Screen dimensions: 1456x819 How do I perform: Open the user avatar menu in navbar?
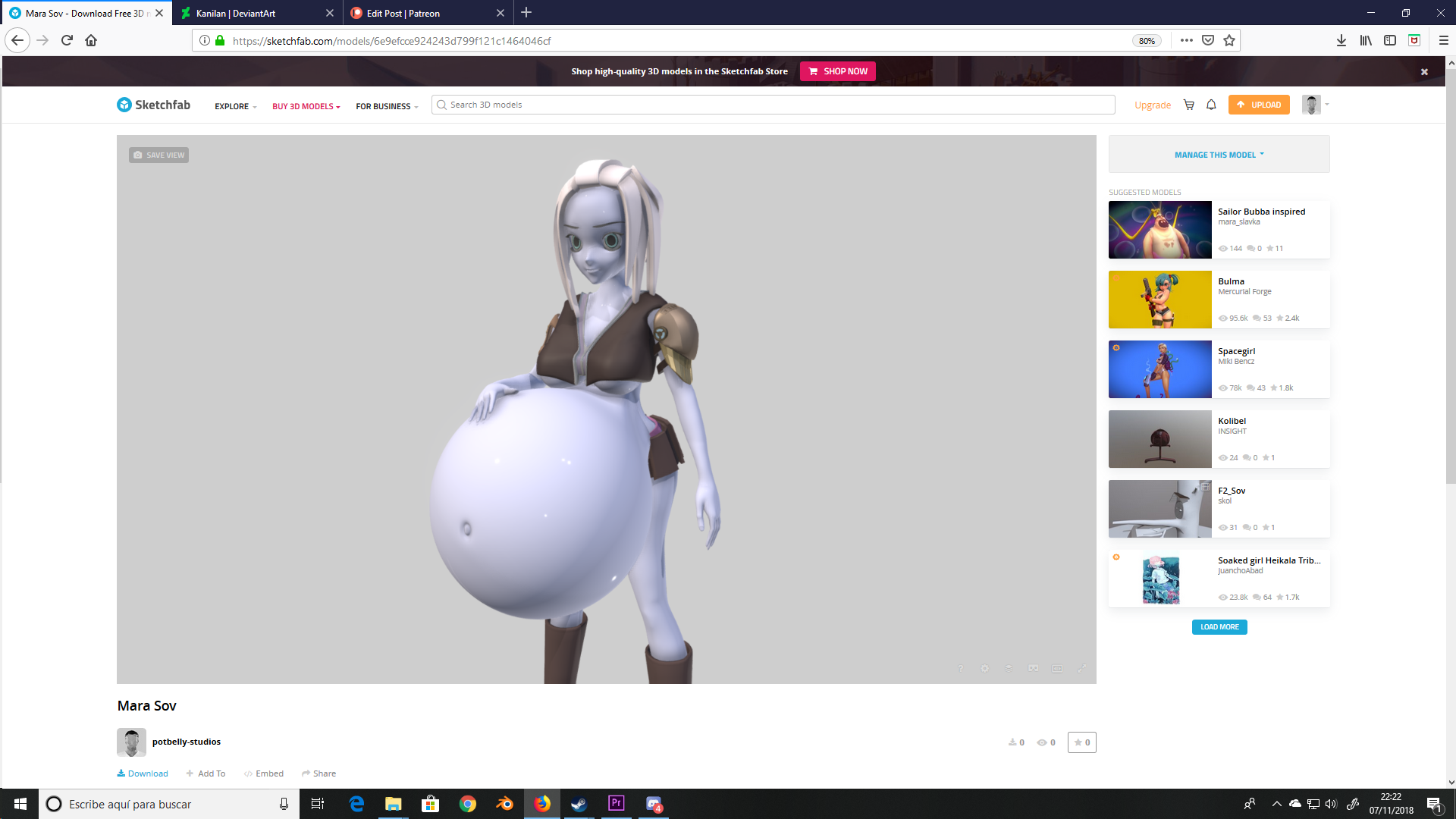pos(1315,105)
